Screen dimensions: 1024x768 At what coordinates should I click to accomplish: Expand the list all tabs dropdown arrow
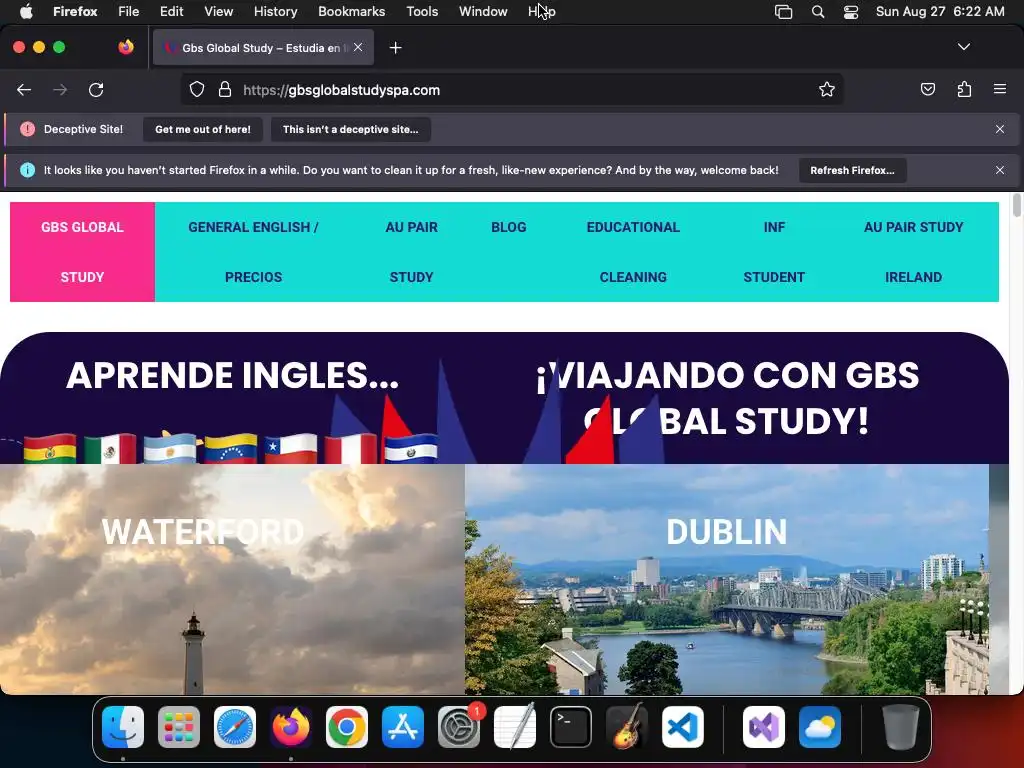tap(963, 47)
